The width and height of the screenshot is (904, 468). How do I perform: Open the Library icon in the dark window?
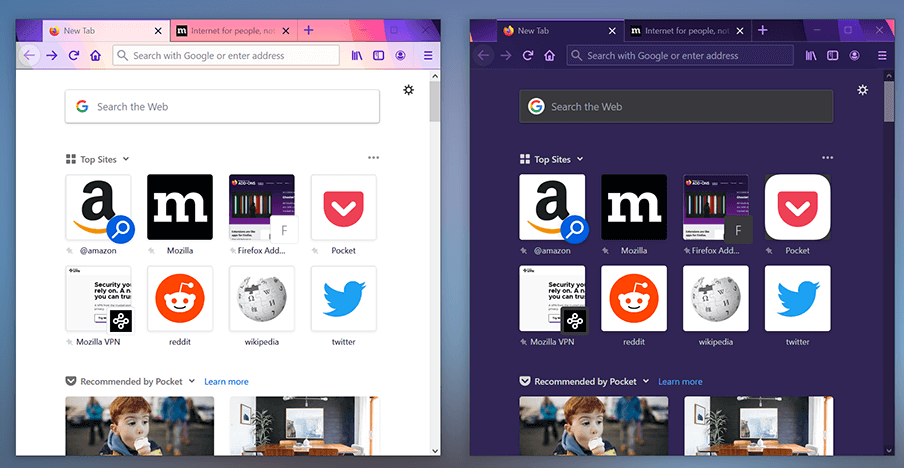pyautogui.click(x=811, y=55)
